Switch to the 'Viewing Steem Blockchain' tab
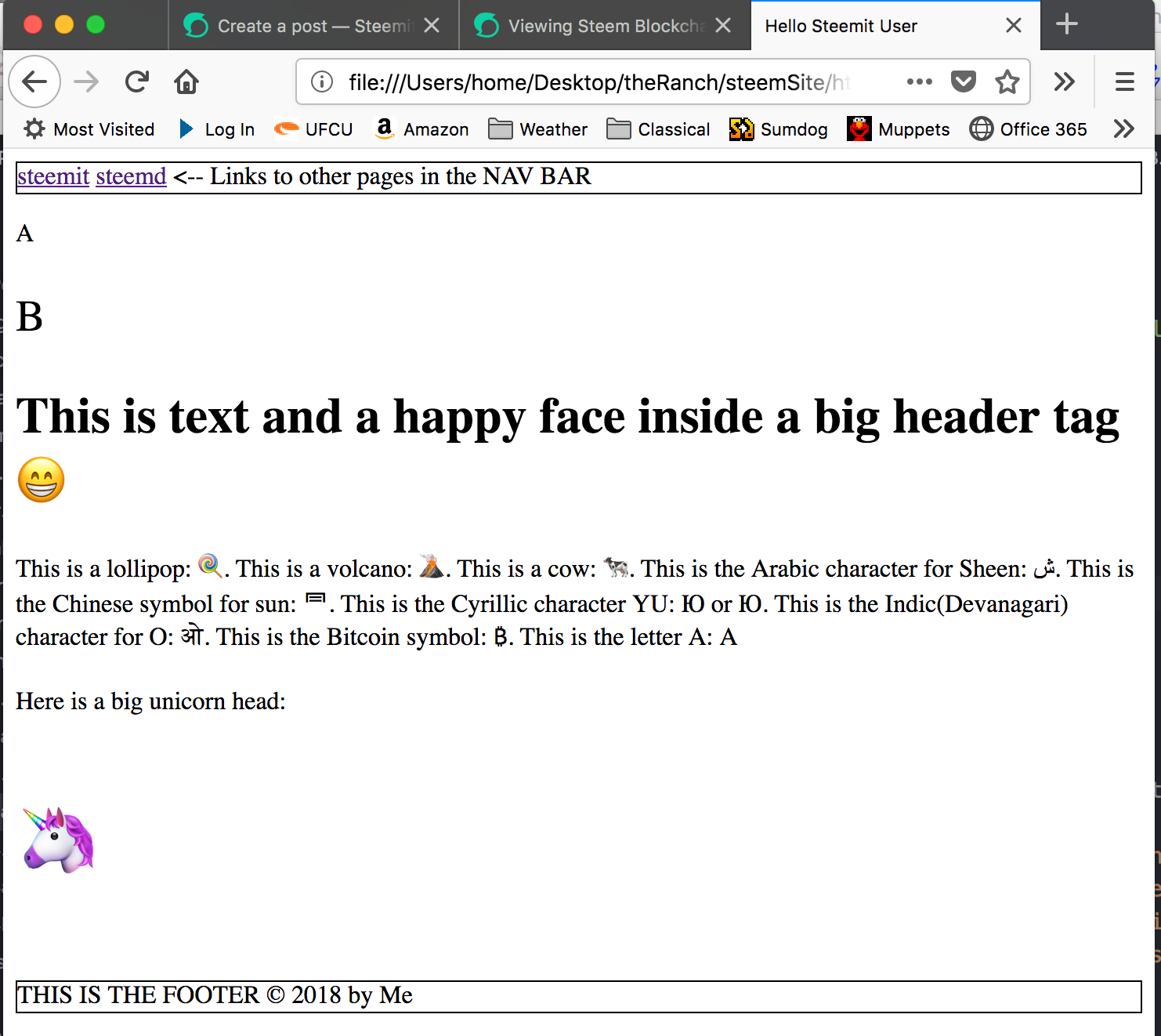 point(605,26)
